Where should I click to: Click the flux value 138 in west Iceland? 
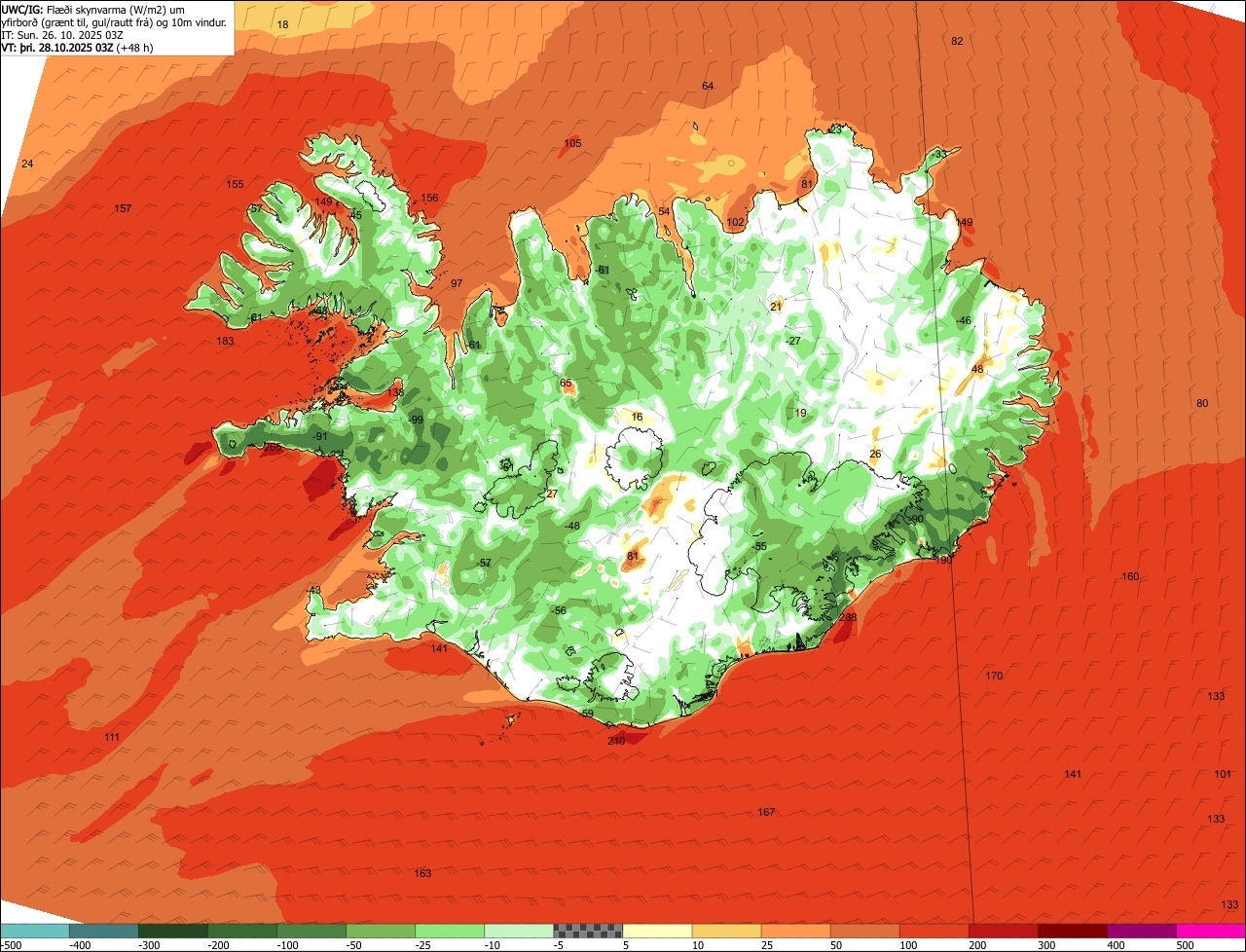coord(395,393)
